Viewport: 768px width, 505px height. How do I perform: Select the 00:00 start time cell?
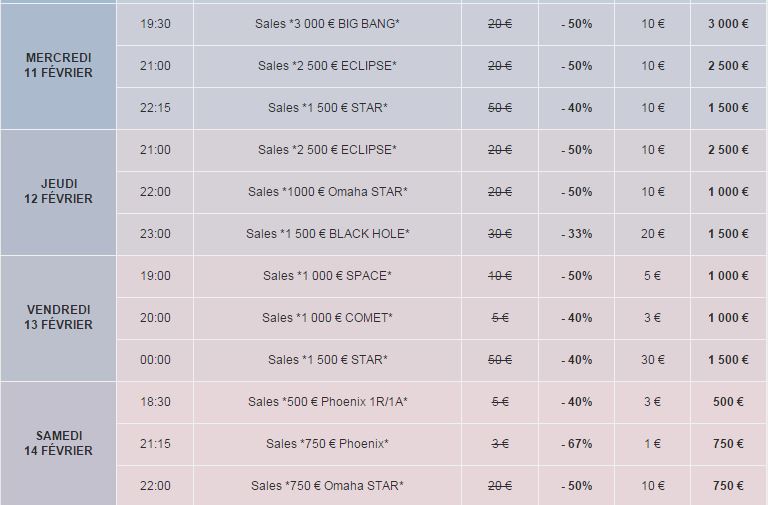click(x=155, y=360)
